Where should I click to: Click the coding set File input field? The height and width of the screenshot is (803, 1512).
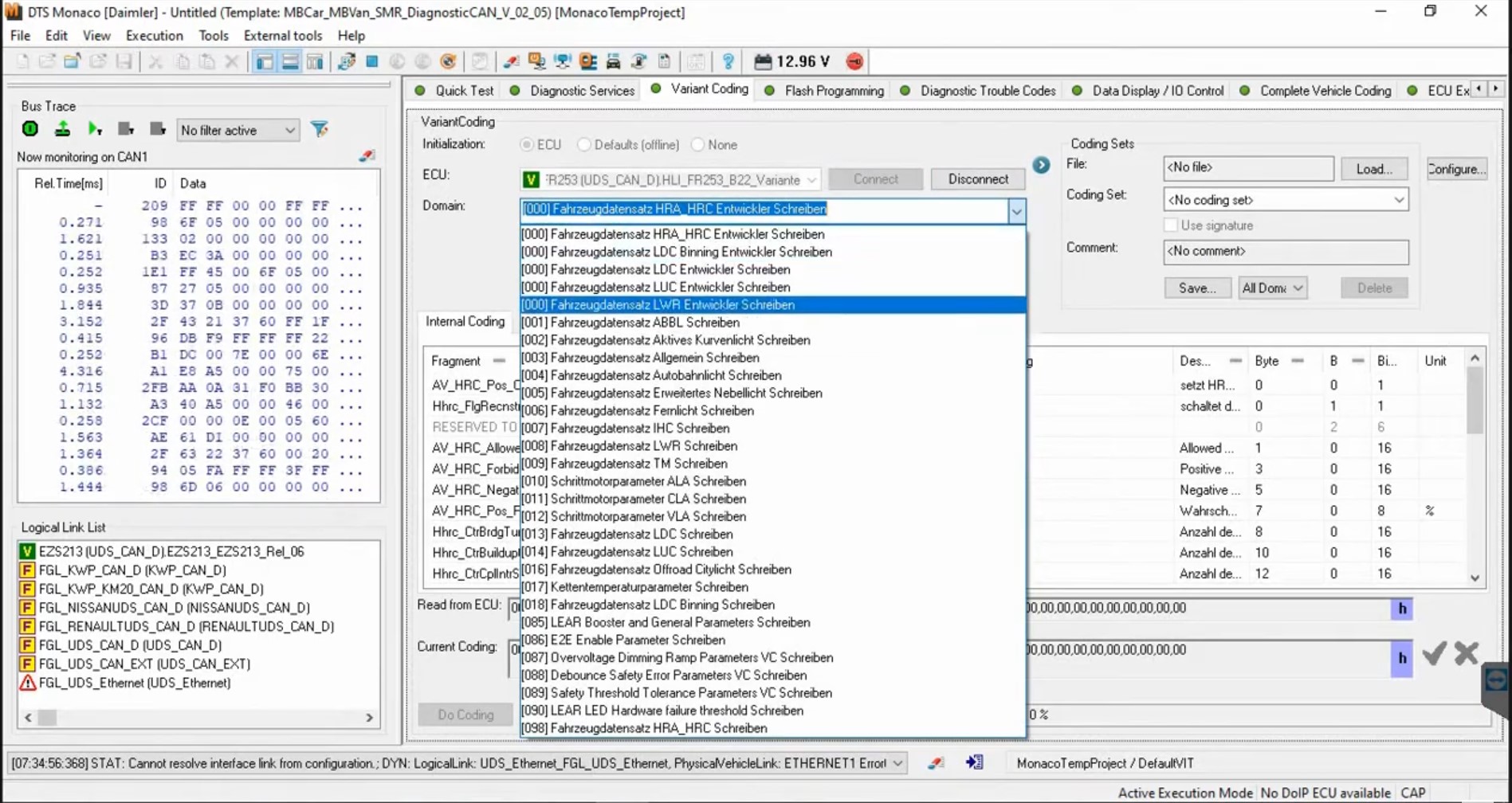pyautogui.click(x=1248, y=167)
